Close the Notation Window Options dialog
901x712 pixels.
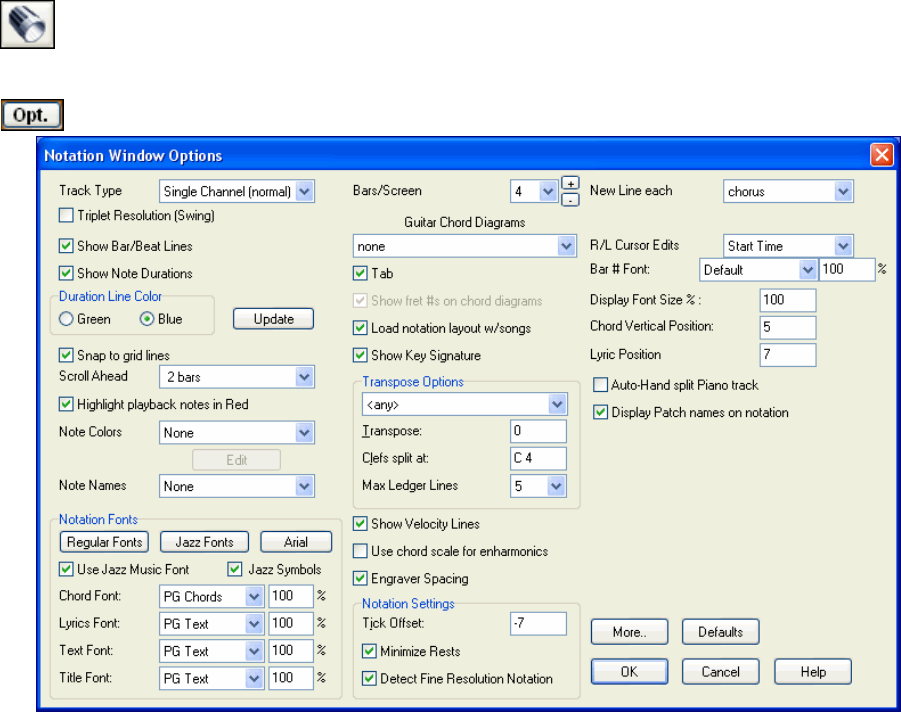click(881, 155)
